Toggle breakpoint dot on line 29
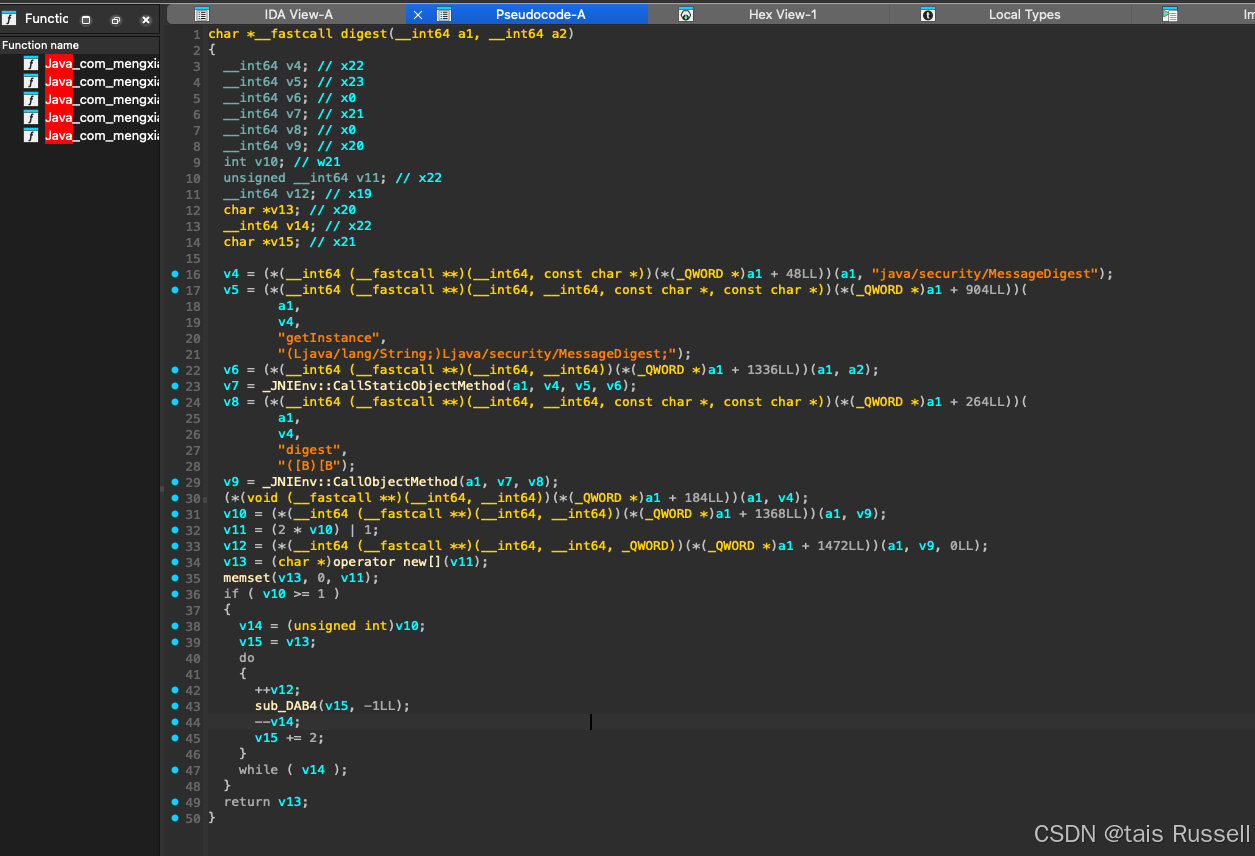 point(175,482)
